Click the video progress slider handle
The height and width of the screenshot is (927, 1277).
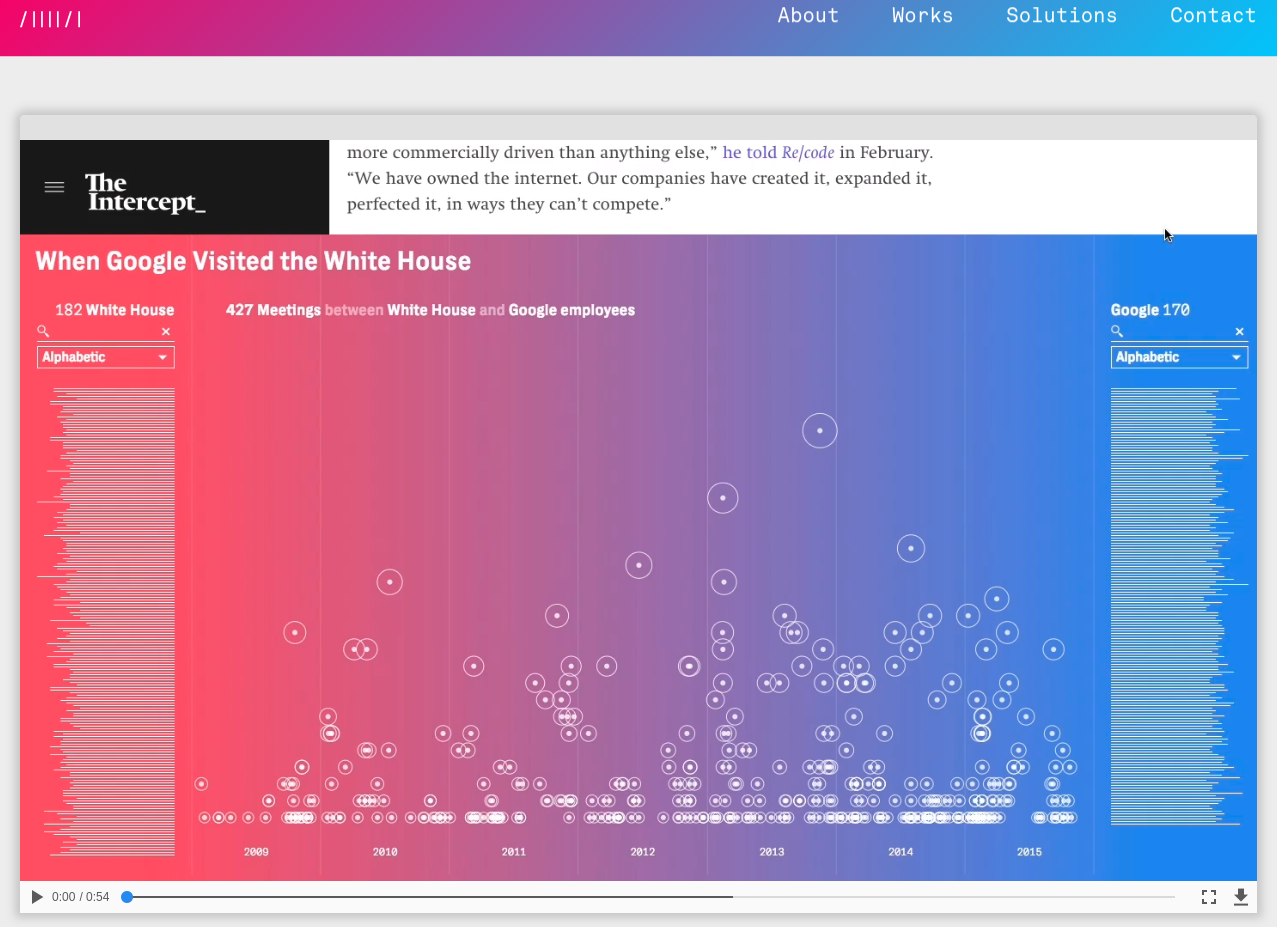(x=127, y=897)
